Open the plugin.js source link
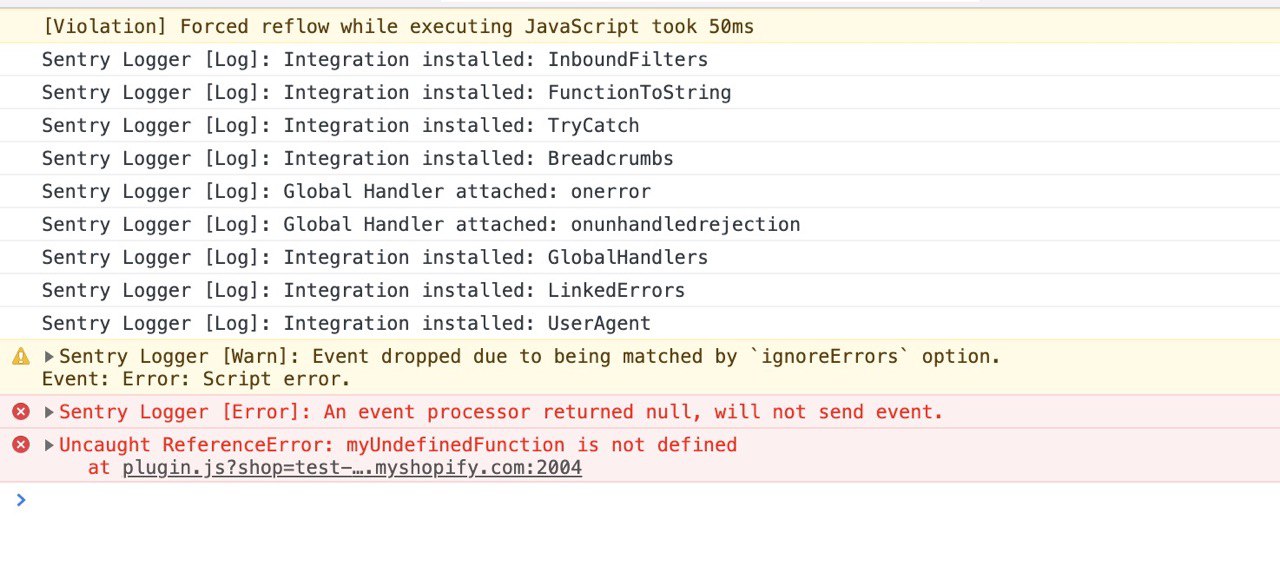The image size is (1280, 566). pos(352,468)
